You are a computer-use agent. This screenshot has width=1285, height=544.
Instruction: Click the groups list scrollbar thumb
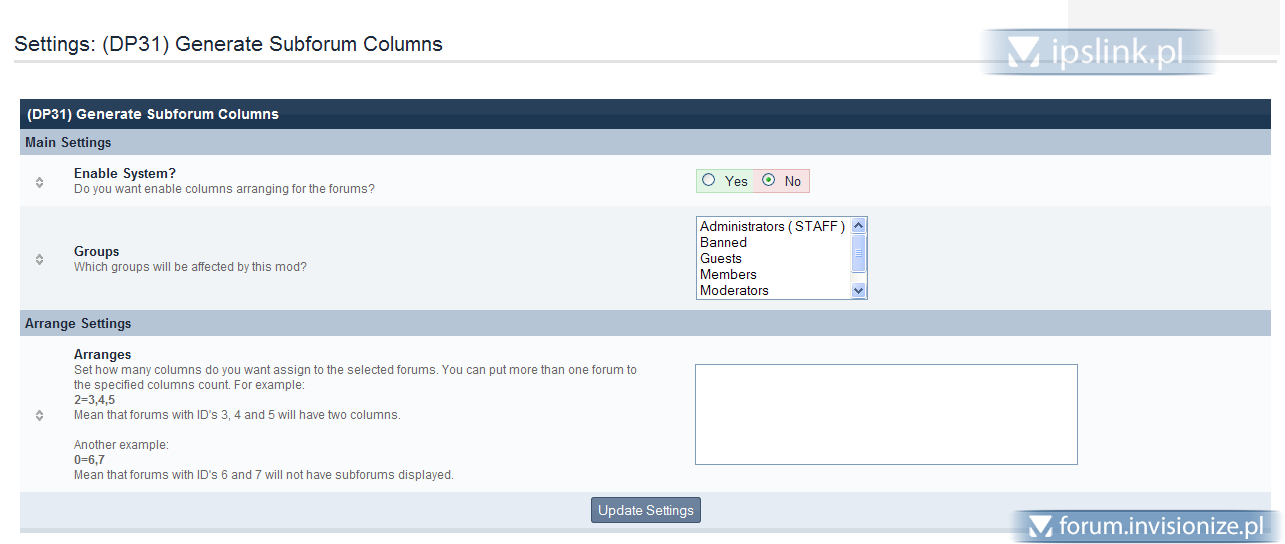coord(858,253)
